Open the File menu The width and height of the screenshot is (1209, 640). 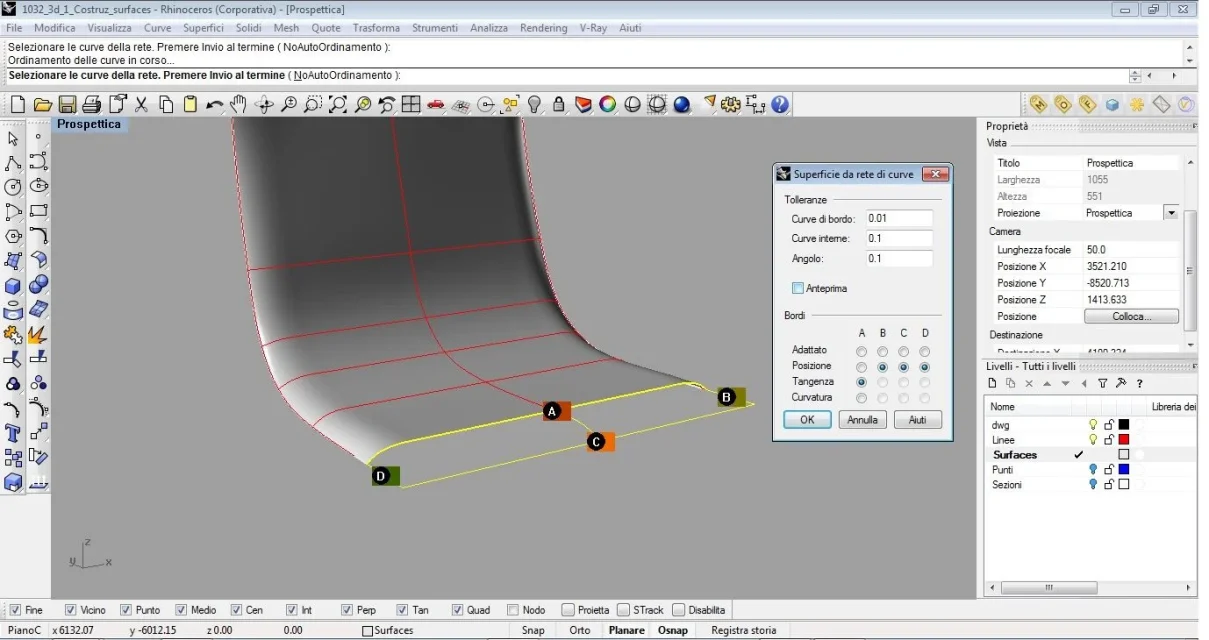coord(14,28)
